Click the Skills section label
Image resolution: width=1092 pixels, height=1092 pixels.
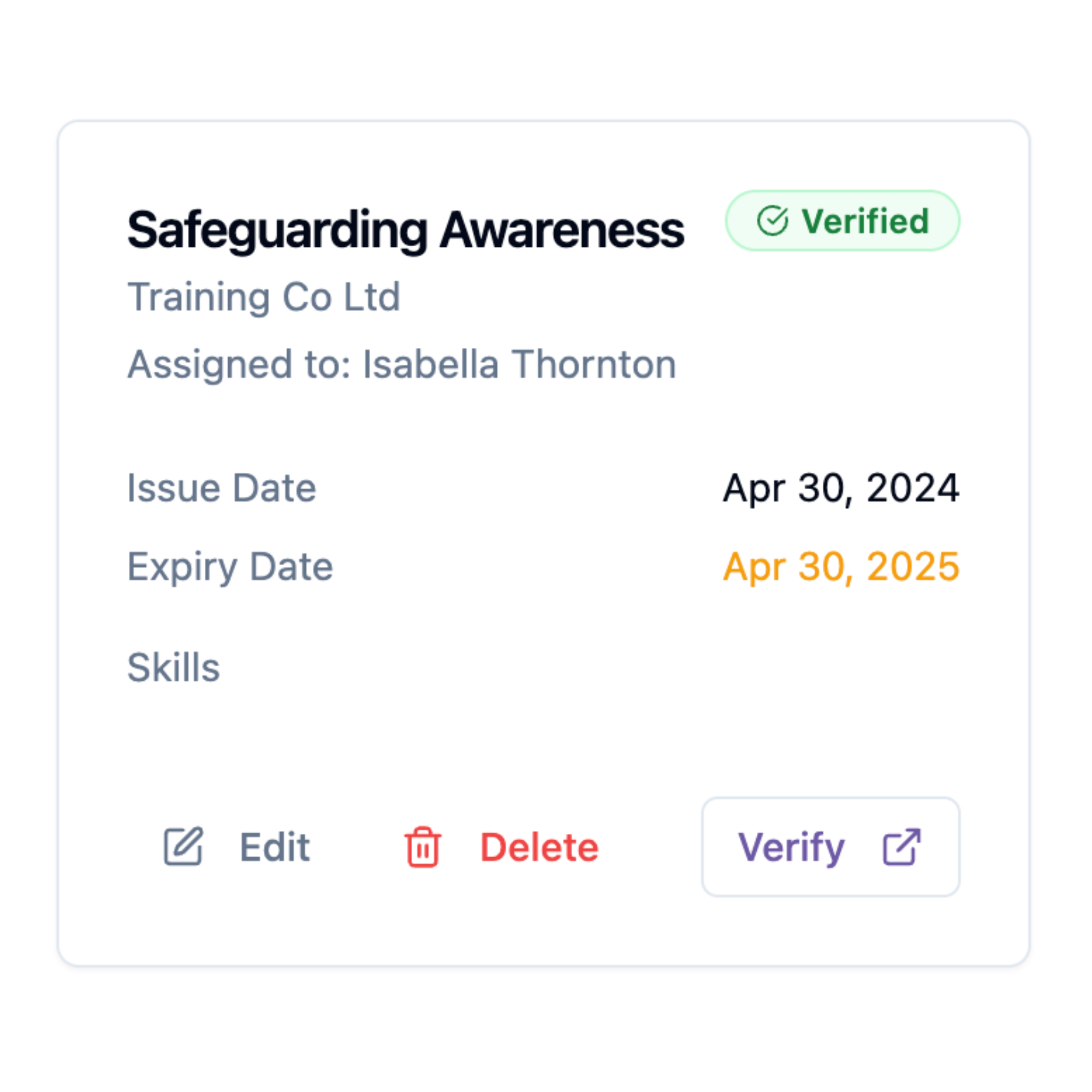(x=174, y=668)
